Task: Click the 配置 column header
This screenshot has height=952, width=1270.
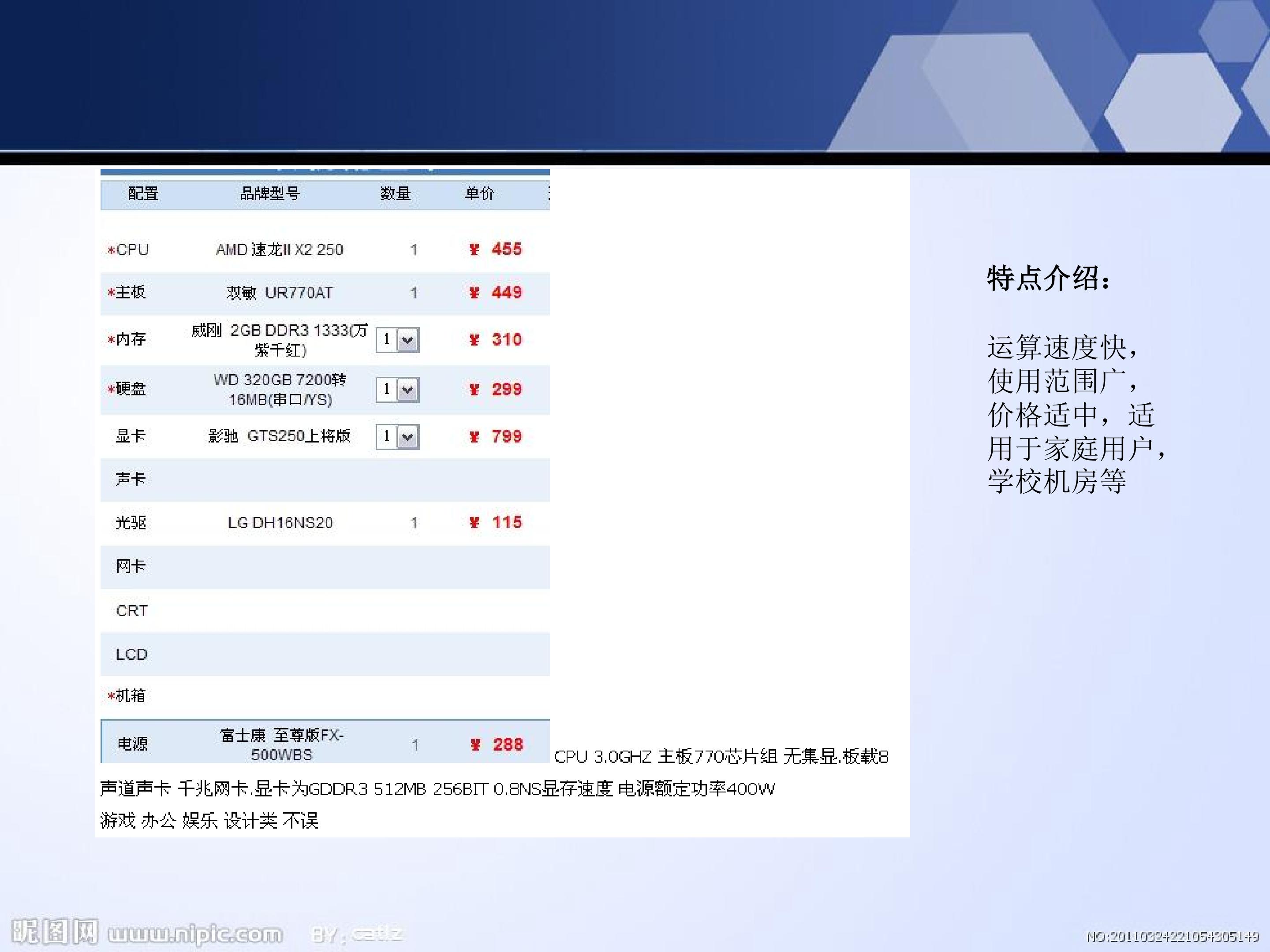Action: click(143, 194)
